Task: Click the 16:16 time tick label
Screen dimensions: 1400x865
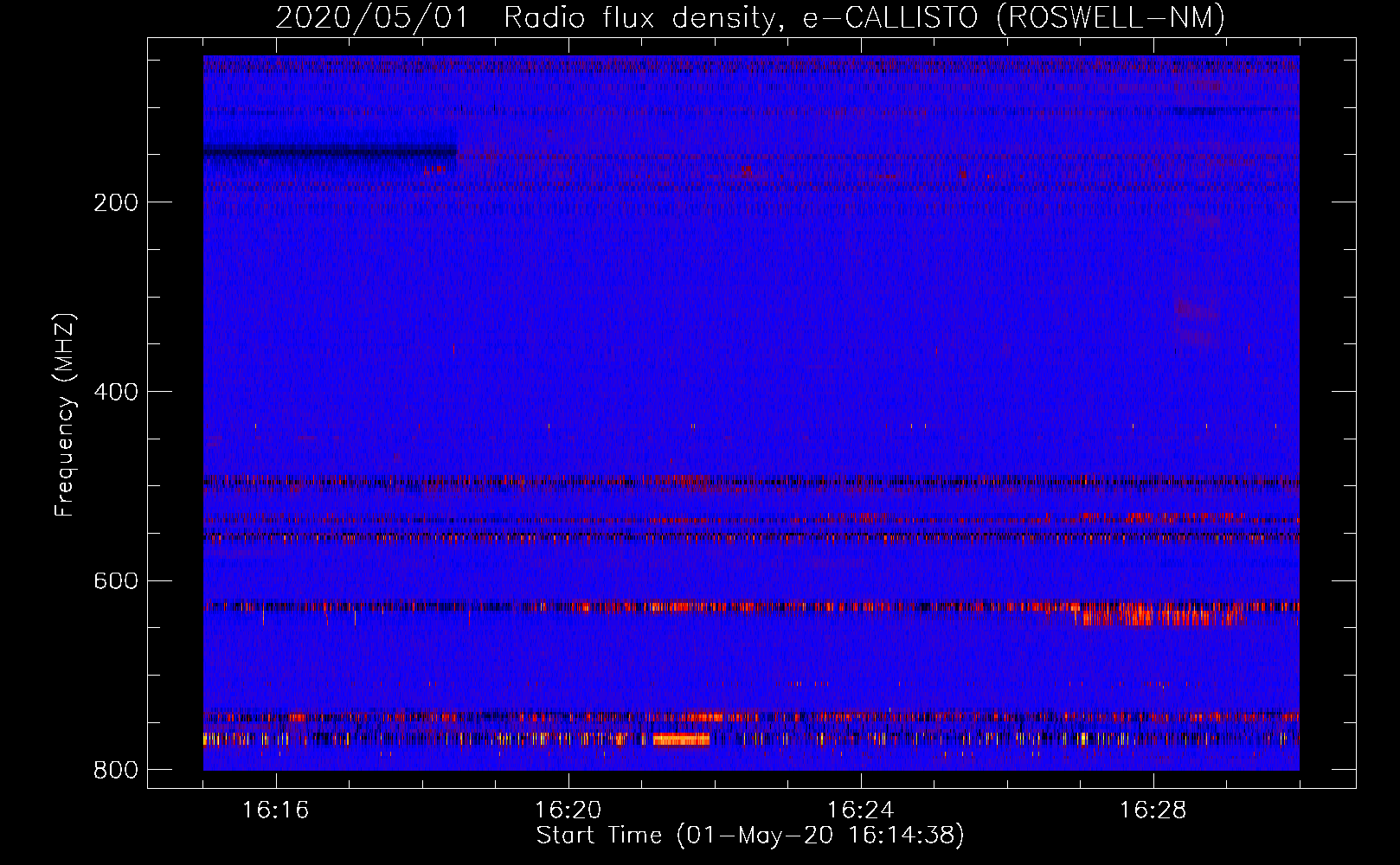Action: pos(275,810)
